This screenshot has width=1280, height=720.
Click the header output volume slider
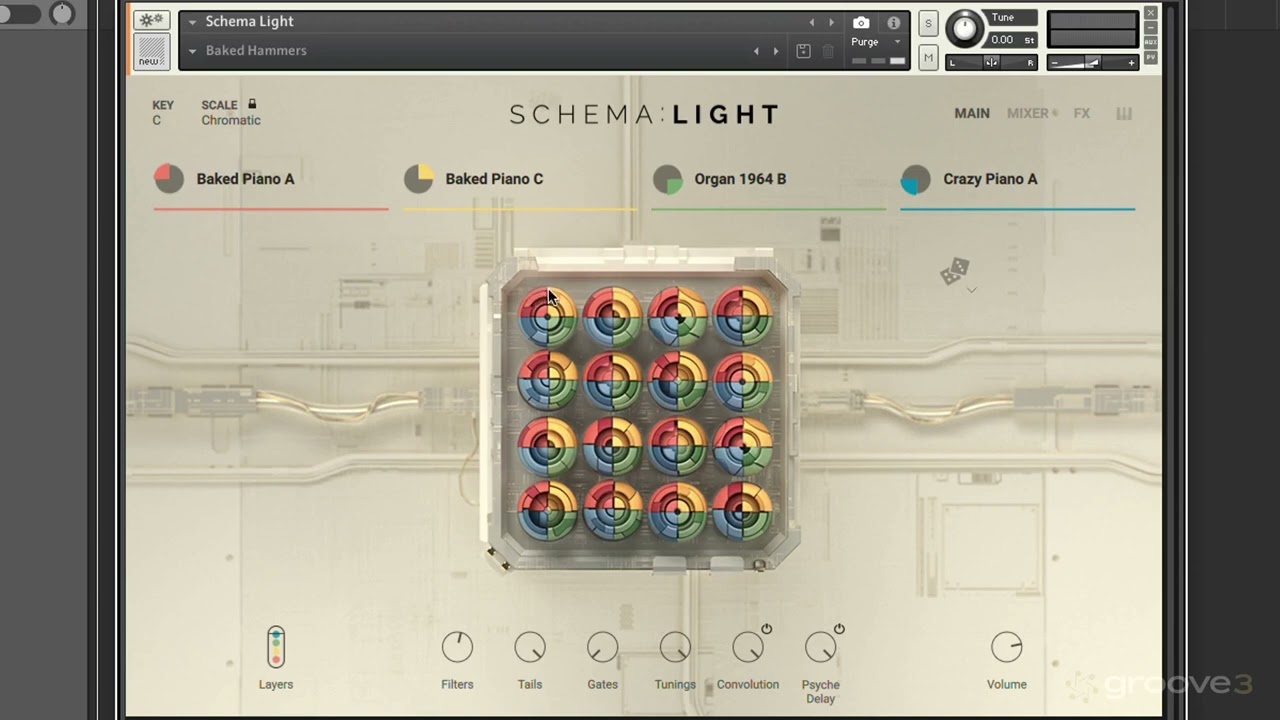pyautogui.click(x=1092, y=63)
